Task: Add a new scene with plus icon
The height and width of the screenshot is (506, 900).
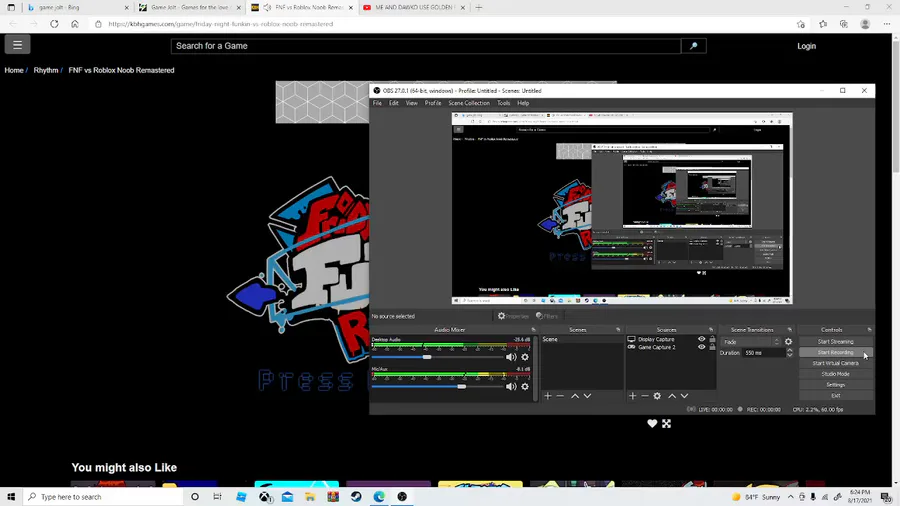Action: click(x=548, y=396)
